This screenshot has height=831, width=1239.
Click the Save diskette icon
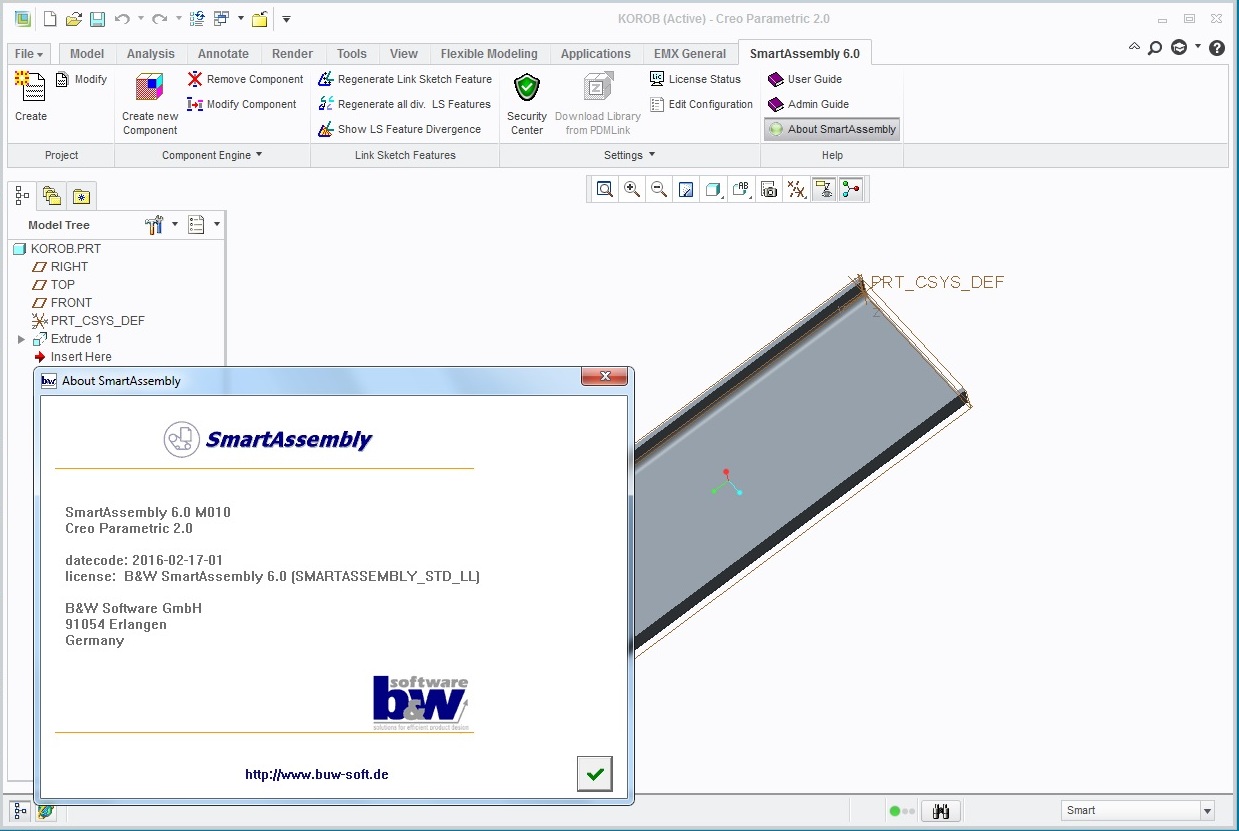[97, 19]
